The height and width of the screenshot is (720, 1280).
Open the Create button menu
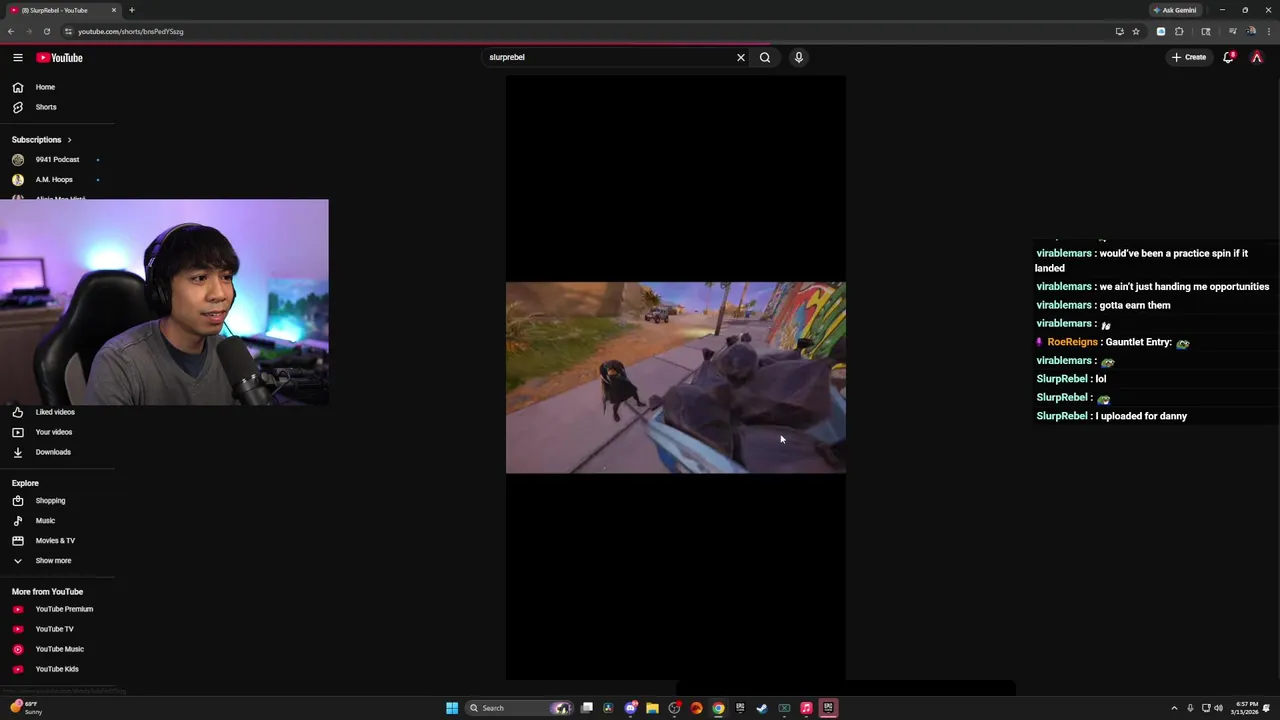pos(1189,57)
